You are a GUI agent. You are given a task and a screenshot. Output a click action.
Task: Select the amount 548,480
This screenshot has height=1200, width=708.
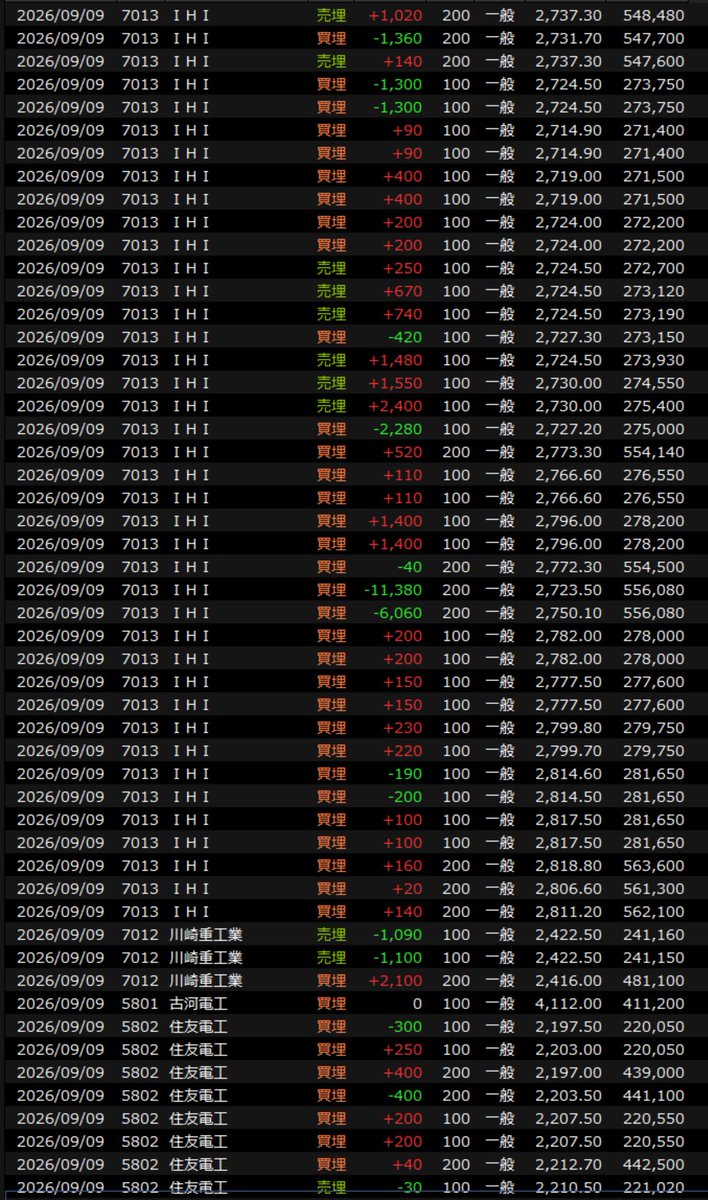(654, 15)
